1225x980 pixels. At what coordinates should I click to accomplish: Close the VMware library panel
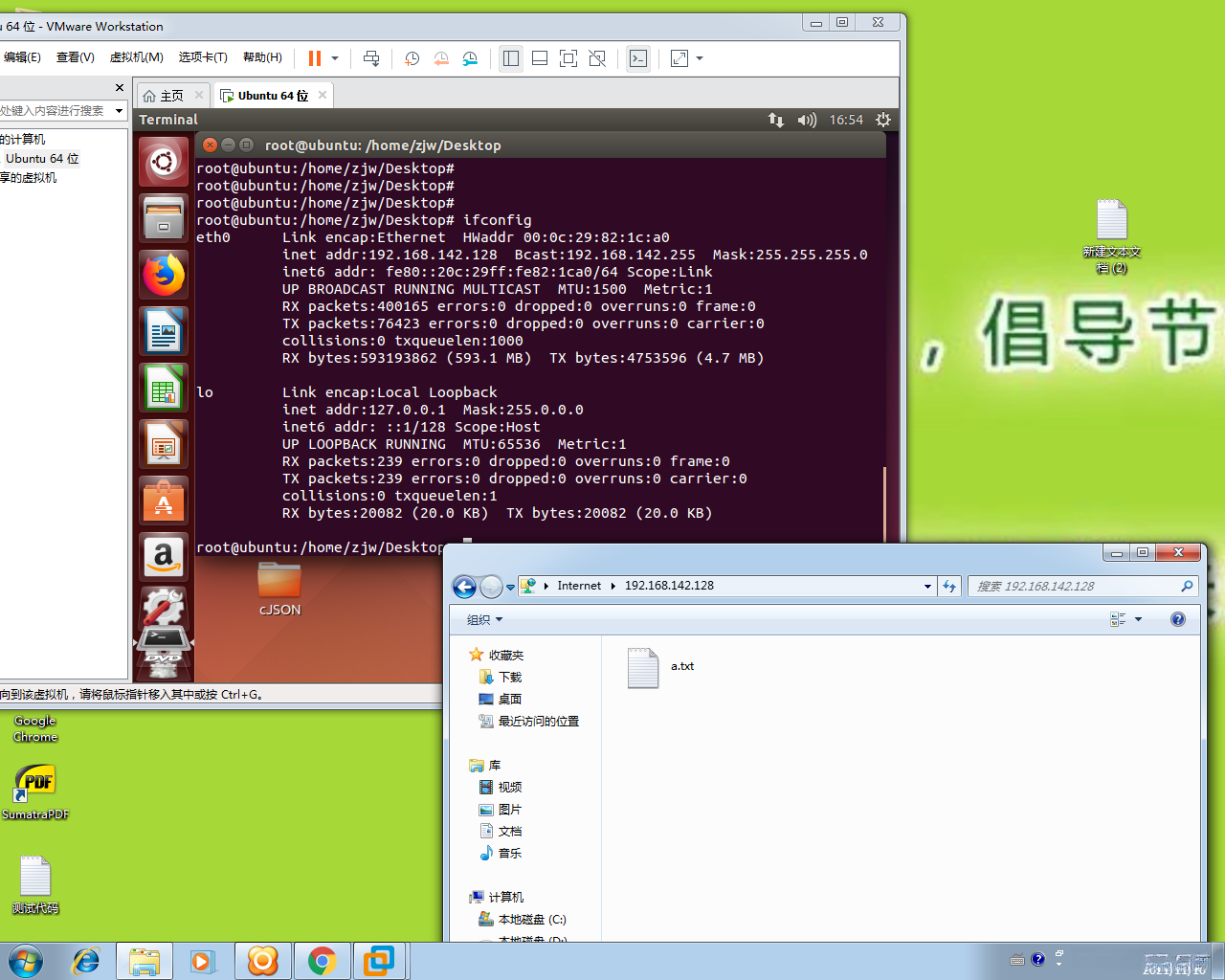tap(120, 87)
